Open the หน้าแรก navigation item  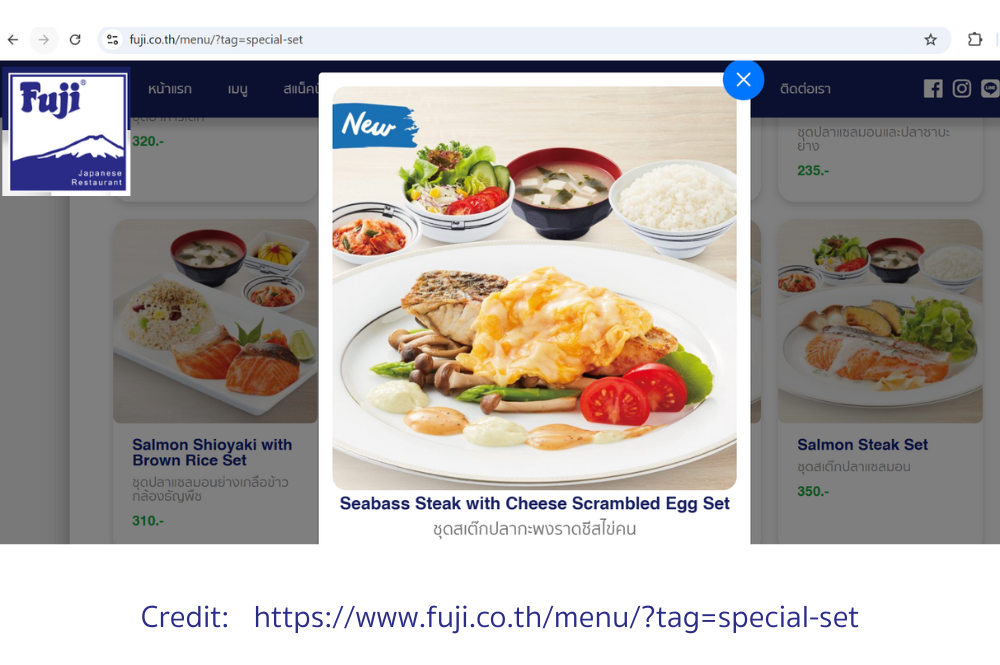pos(170,89)
